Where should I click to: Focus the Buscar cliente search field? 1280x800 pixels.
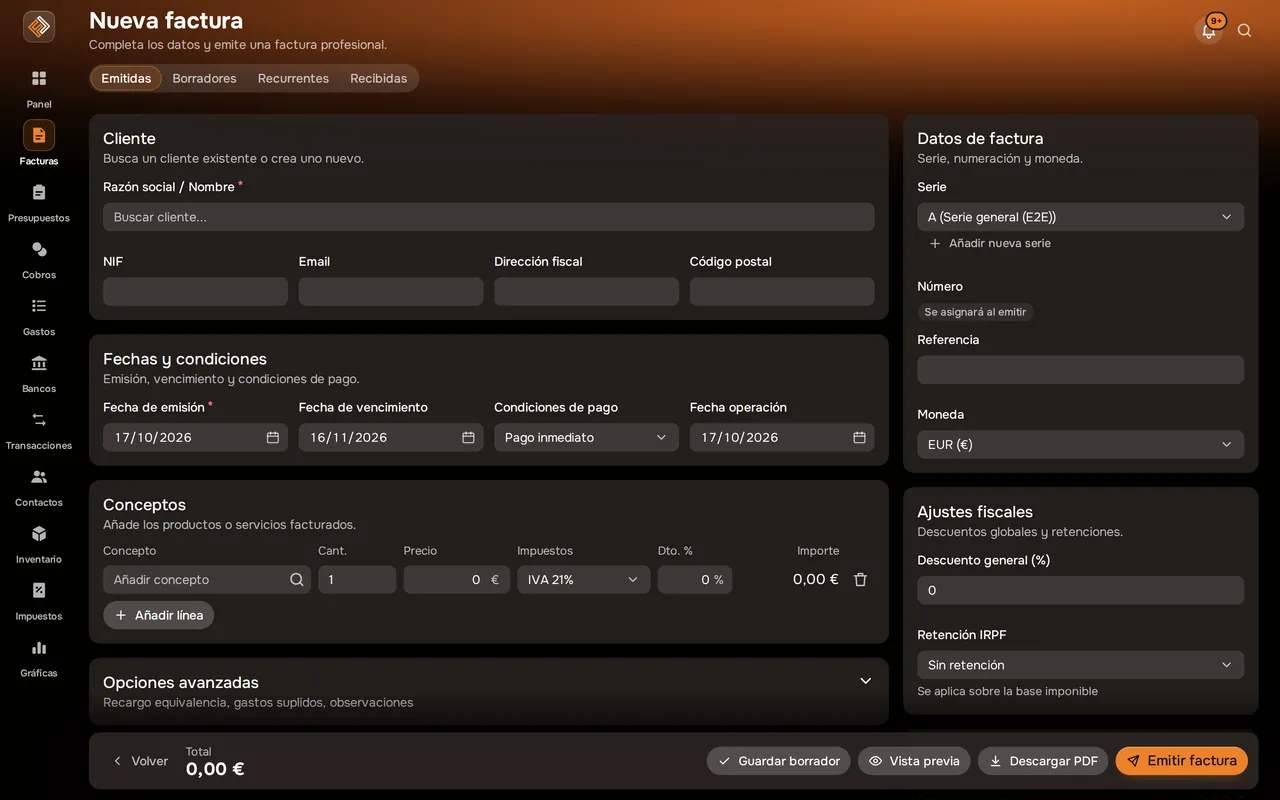(489, 217)
